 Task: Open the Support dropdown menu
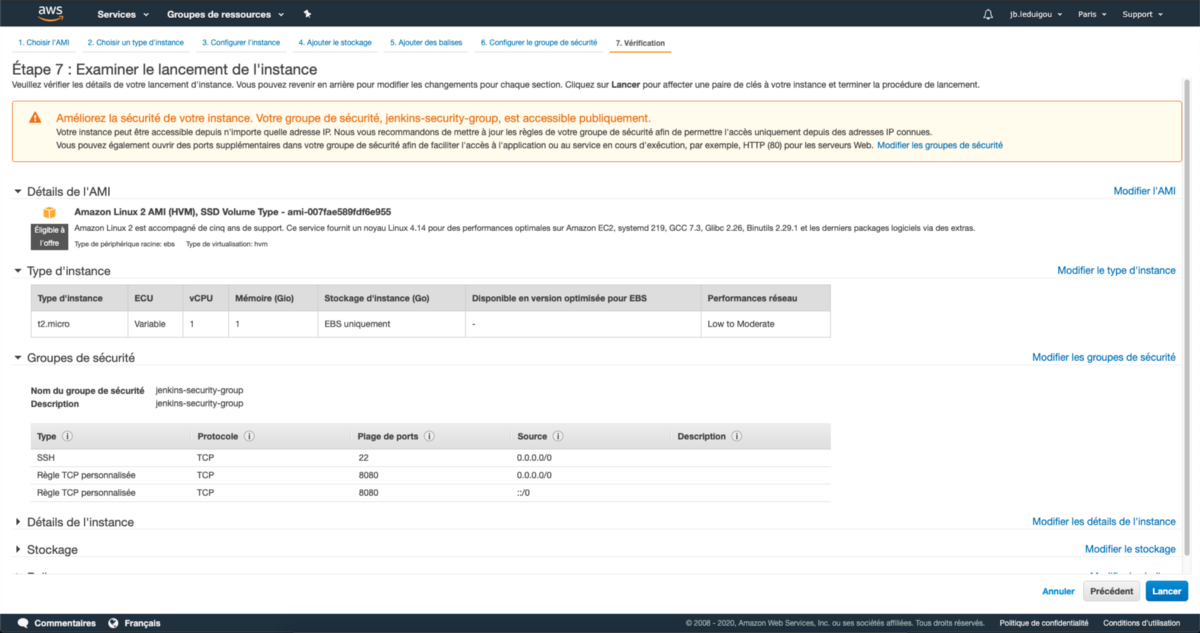coord(1142,14)
